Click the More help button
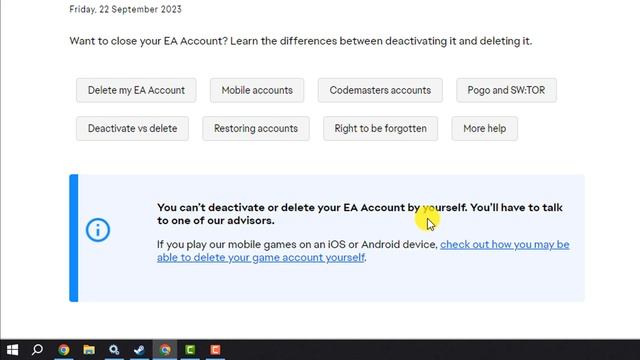 (484, 129)
